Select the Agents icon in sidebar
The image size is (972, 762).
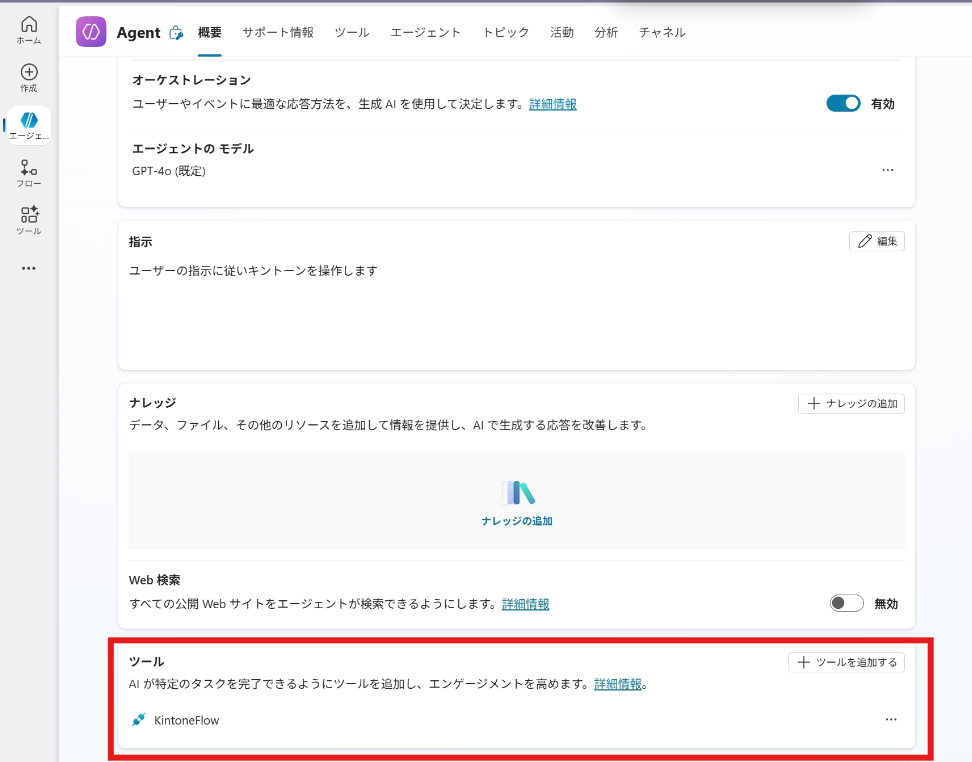(29, 121)
